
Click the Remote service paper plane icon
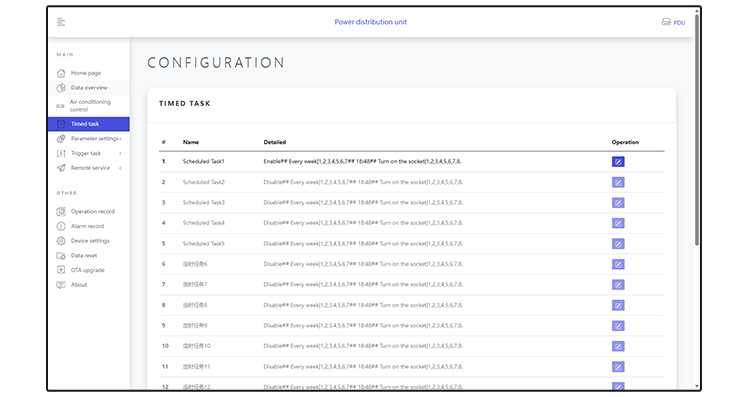pos(61,168)
